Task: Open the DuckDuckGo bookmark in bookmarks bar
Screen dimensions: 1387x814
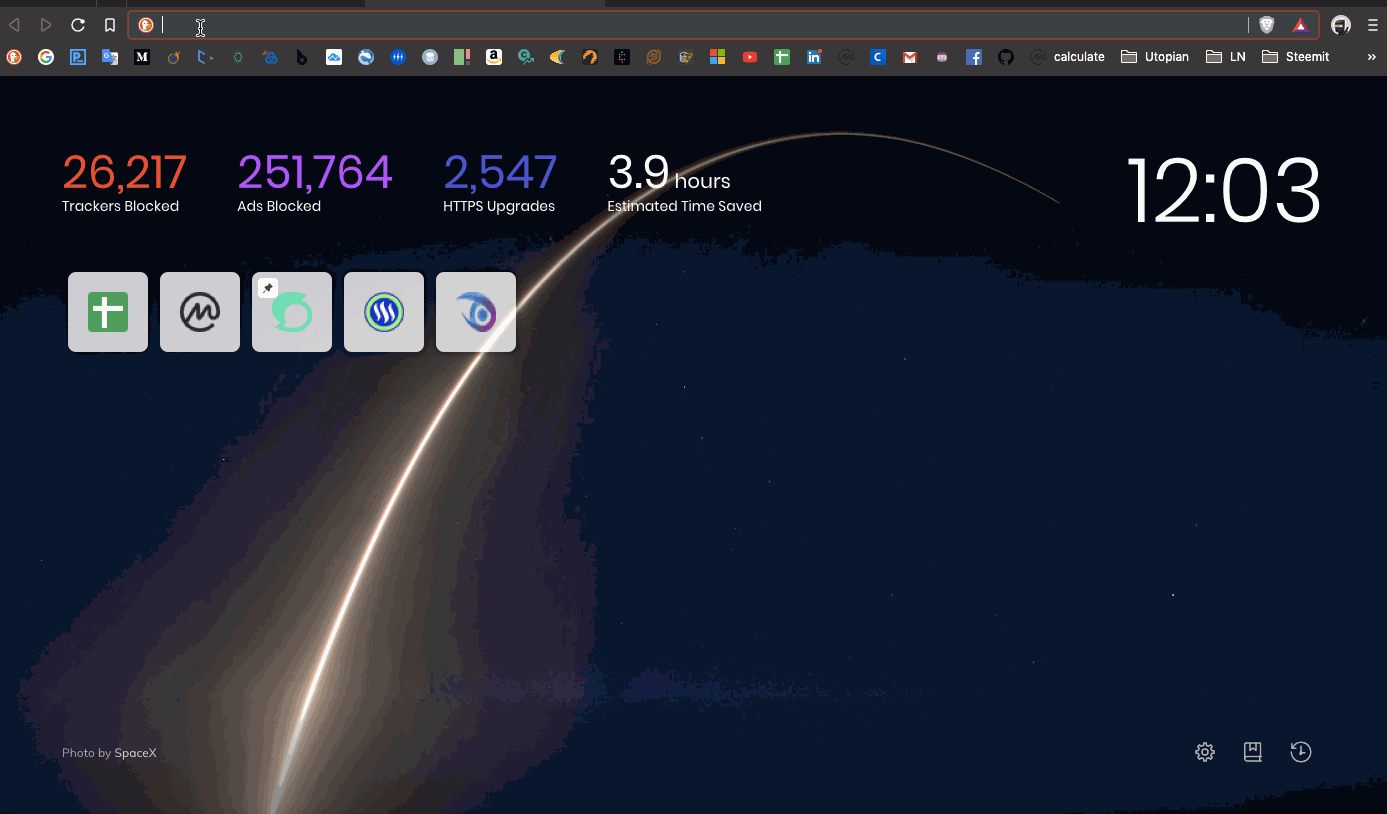Action: coord(14,57)
